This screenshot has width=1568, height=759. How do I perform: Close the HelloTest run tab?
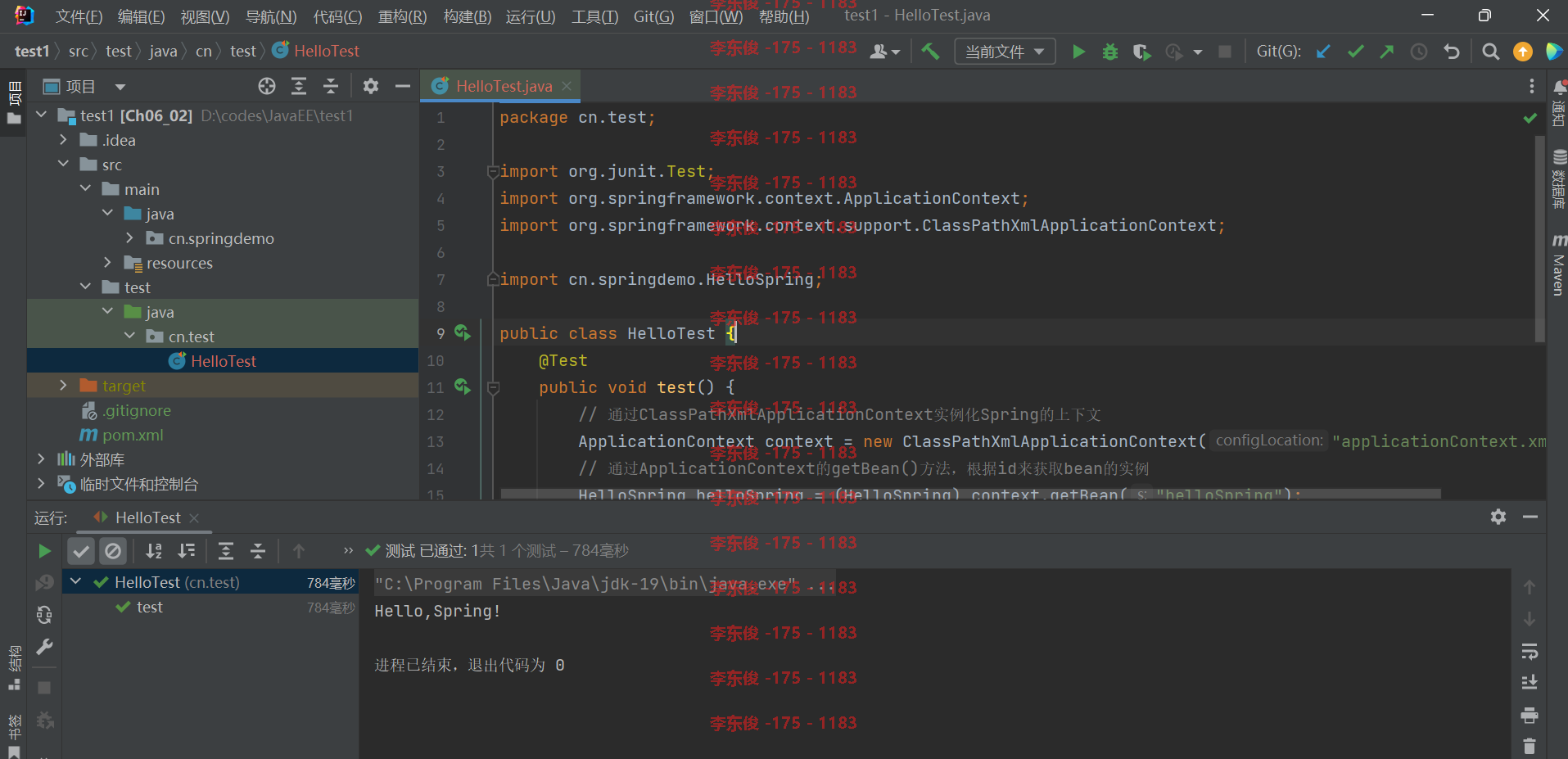194,517
